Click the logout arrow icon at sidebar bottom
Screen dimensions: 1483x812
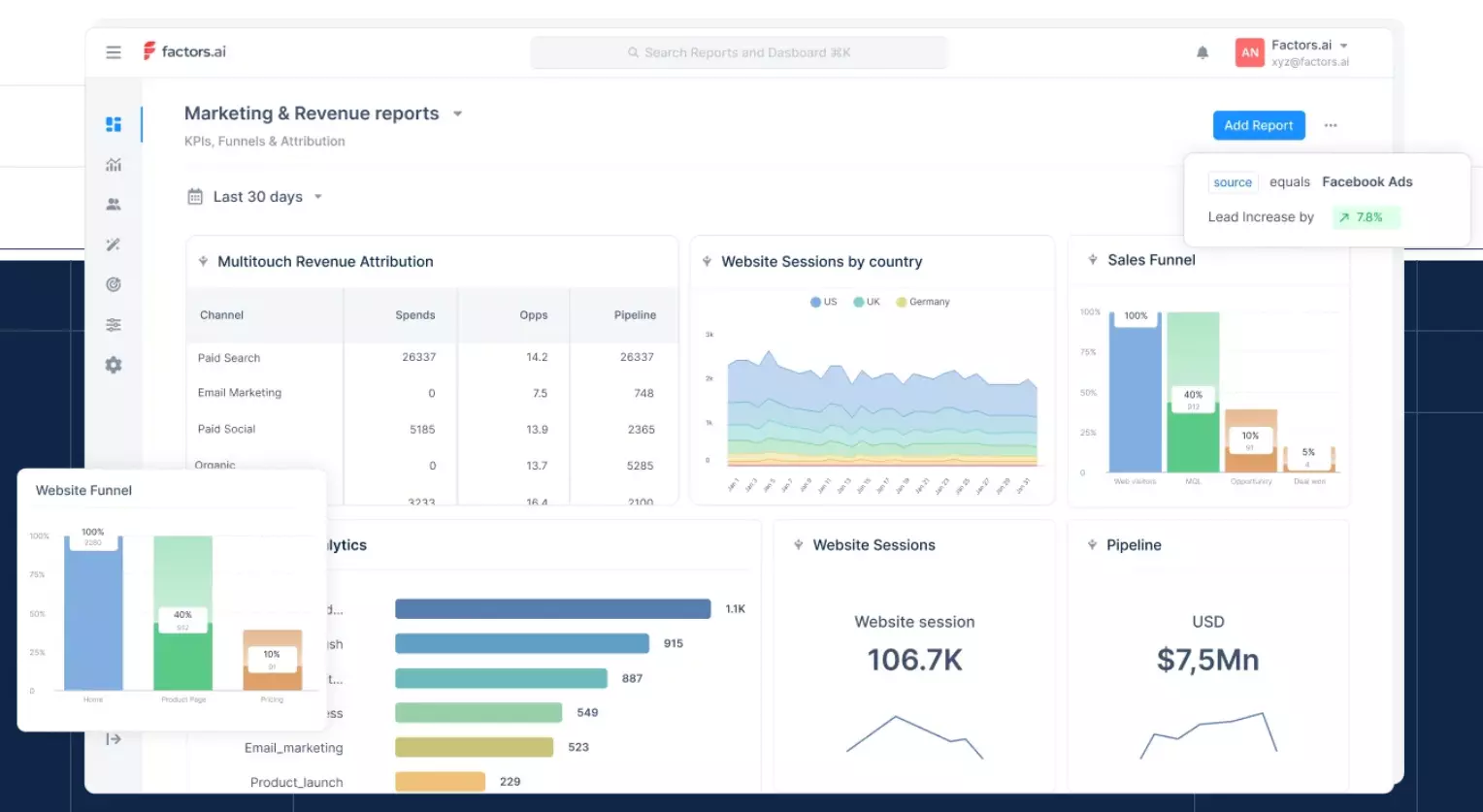click(x=114, y=738)
